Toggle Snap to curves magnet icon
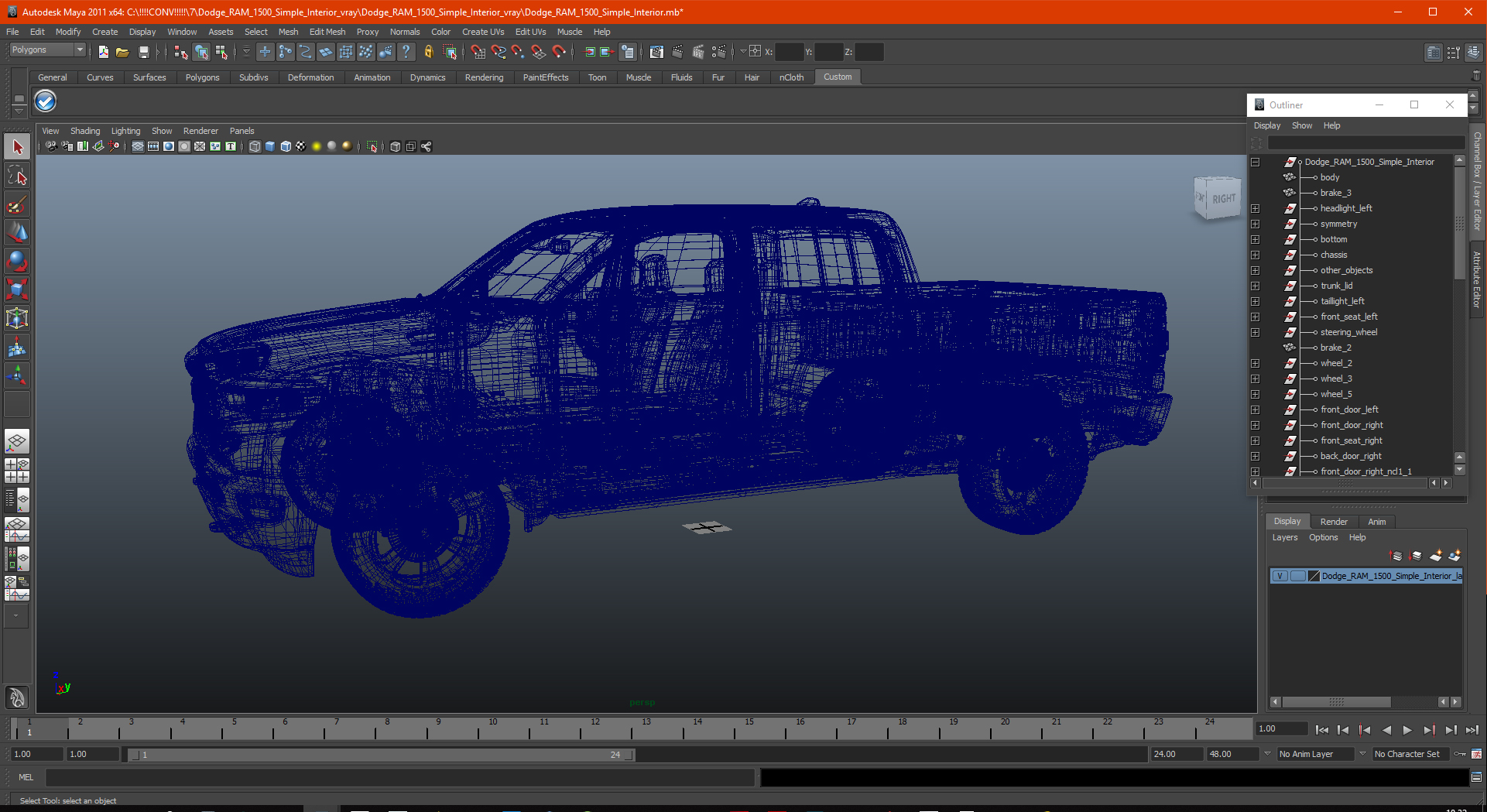The width and height of the screenshot is (1487, 812). tap(499, 52)
